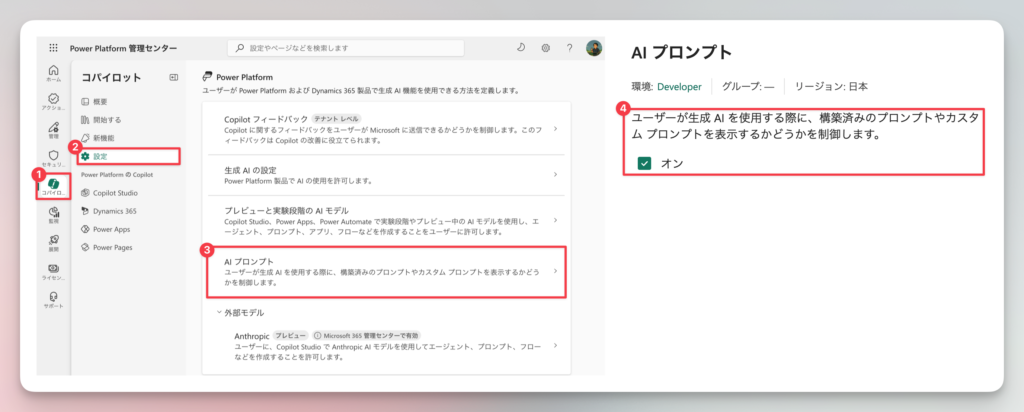Collapse the コパイロット navigation panel
Image resolution: width=1024 pixels, height=412 pixels.
[x=173, y=77]
